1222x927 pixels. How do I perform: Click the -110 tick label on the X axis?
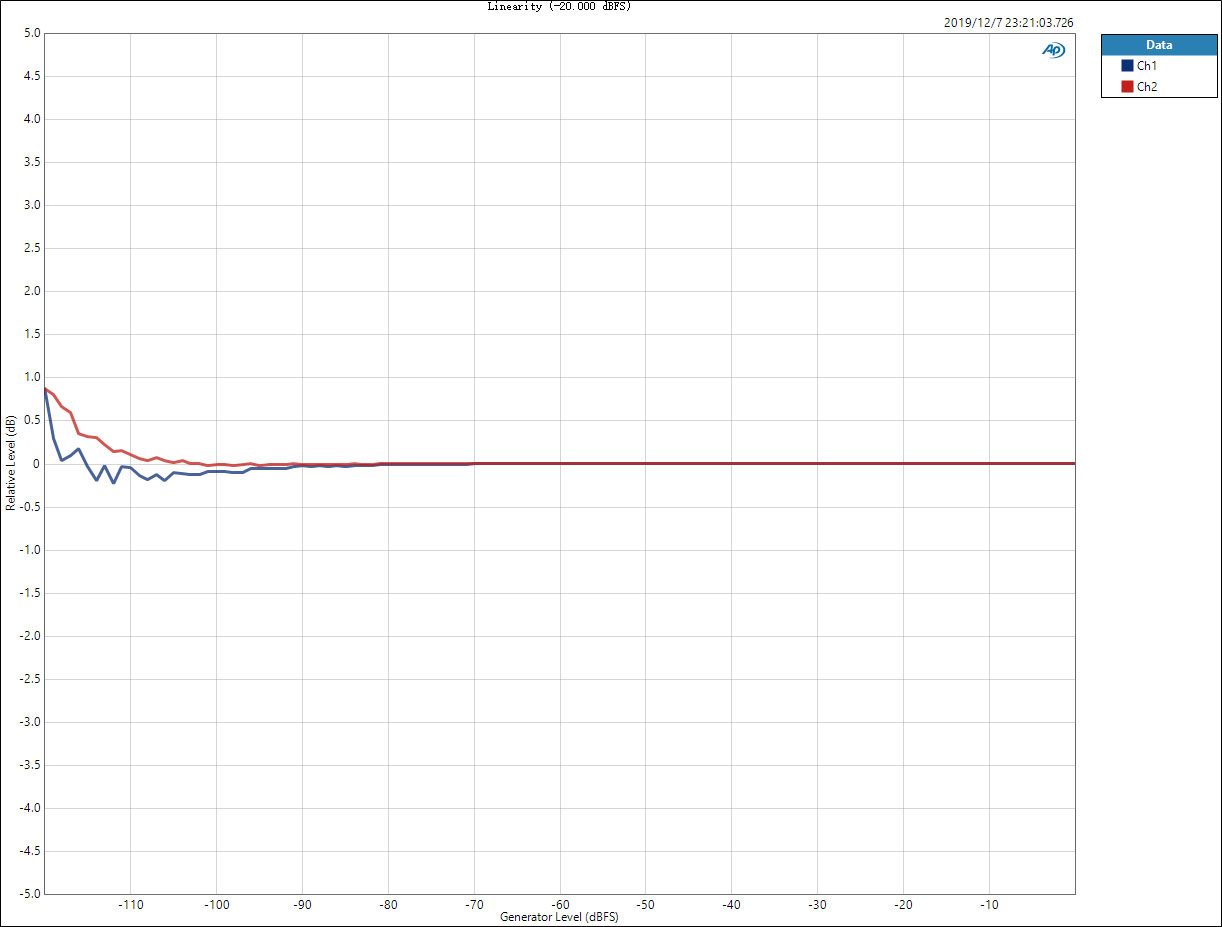pyautogui.click(x=130, y=905)
